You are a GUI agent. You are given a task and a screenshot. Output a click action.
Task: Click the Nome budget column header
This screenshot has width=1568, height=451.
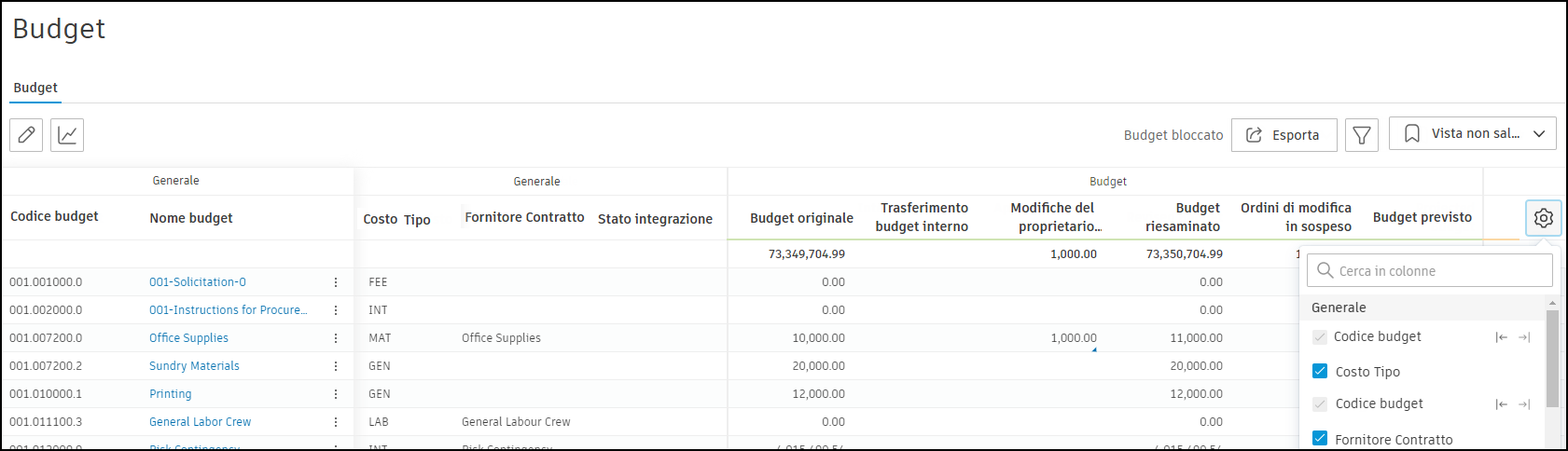191,218
